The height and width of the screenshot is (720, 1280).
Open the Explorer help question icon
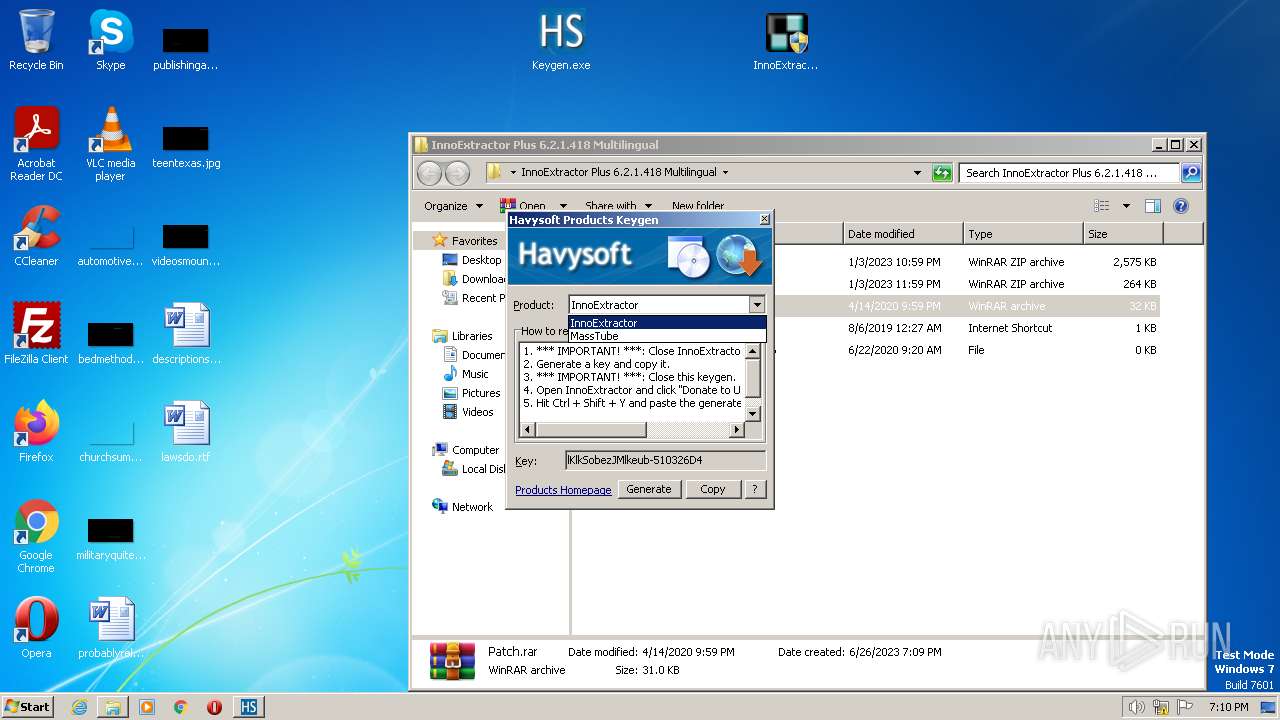(1181, 206)
